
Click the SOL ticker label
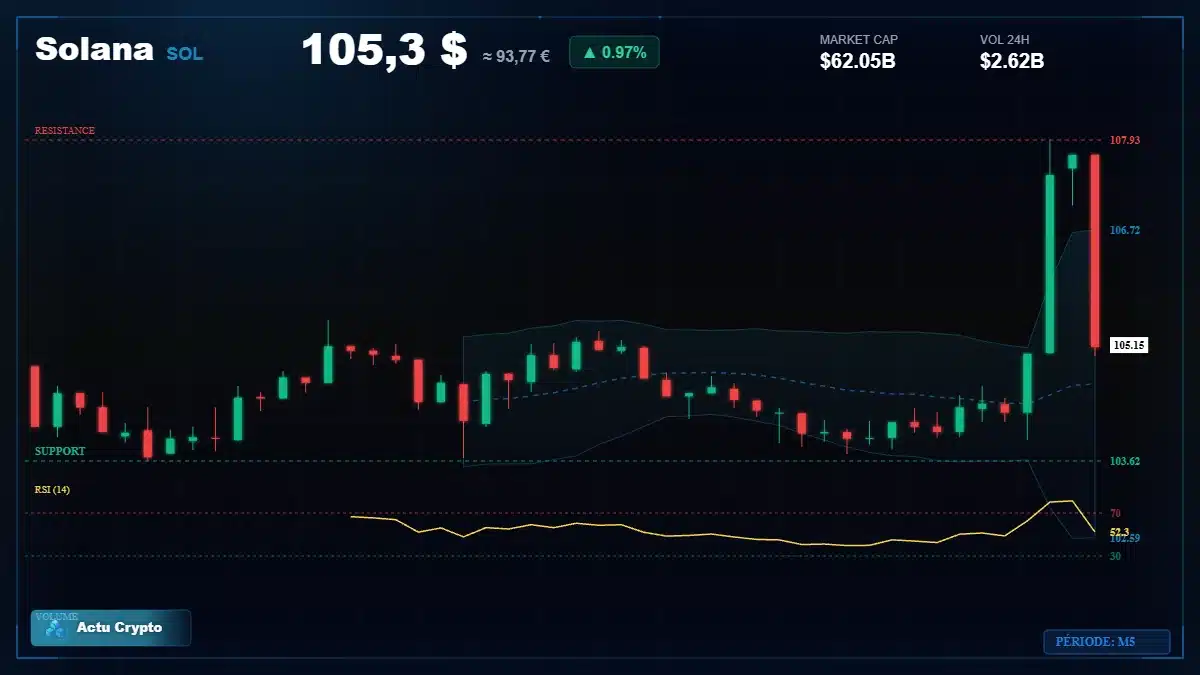click(184, 54)
